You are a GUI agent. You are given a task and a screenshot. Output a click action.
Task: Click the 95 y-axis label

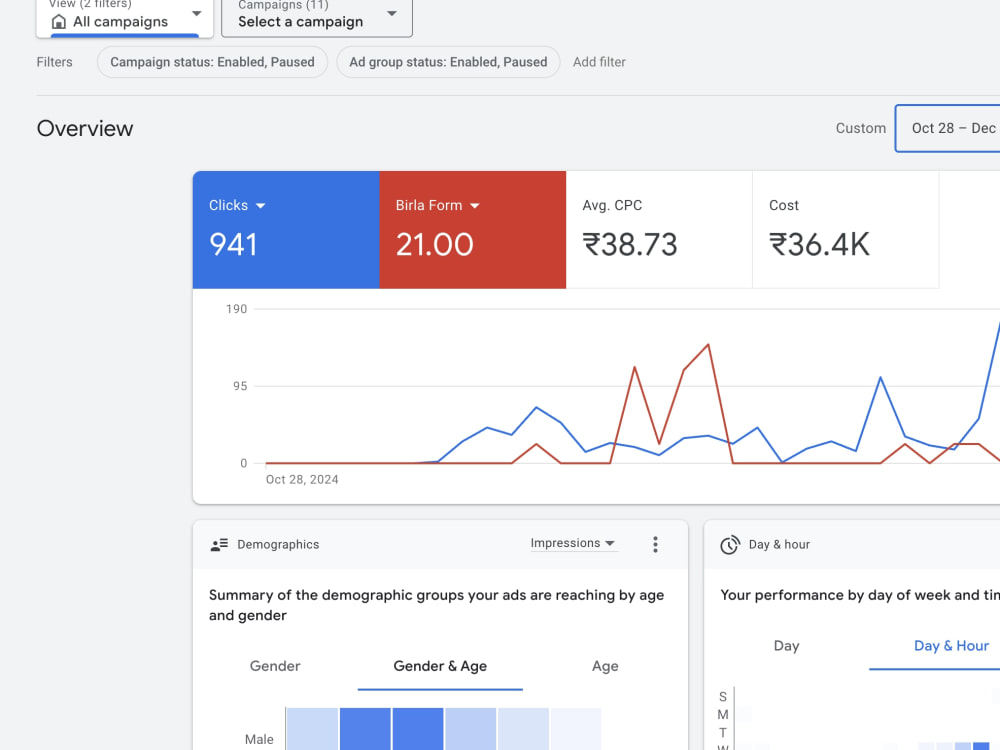[x=240, y=386]
